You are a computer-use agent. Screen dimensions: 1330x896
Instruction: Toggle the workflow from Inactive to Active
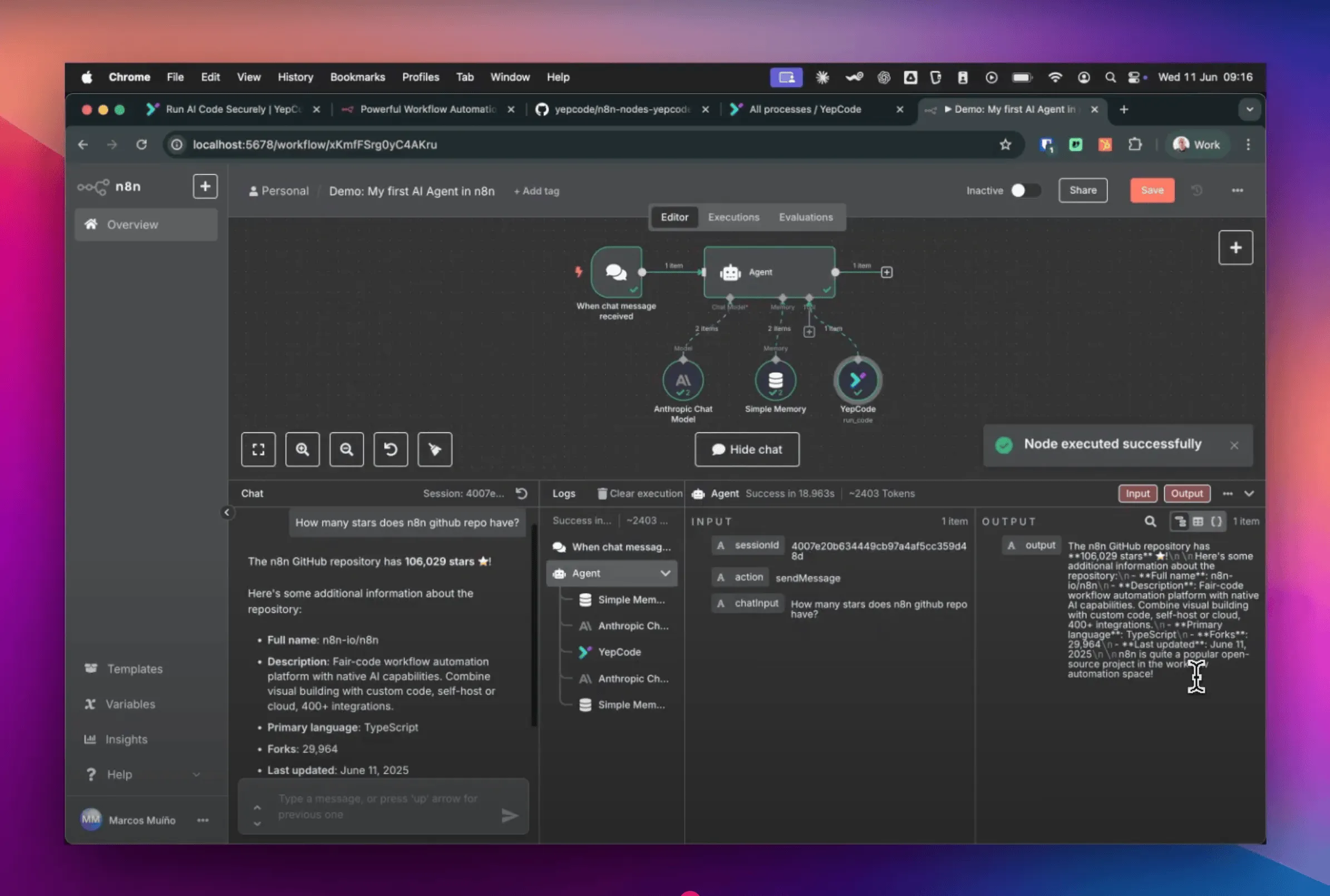[x=1025, y=190]
